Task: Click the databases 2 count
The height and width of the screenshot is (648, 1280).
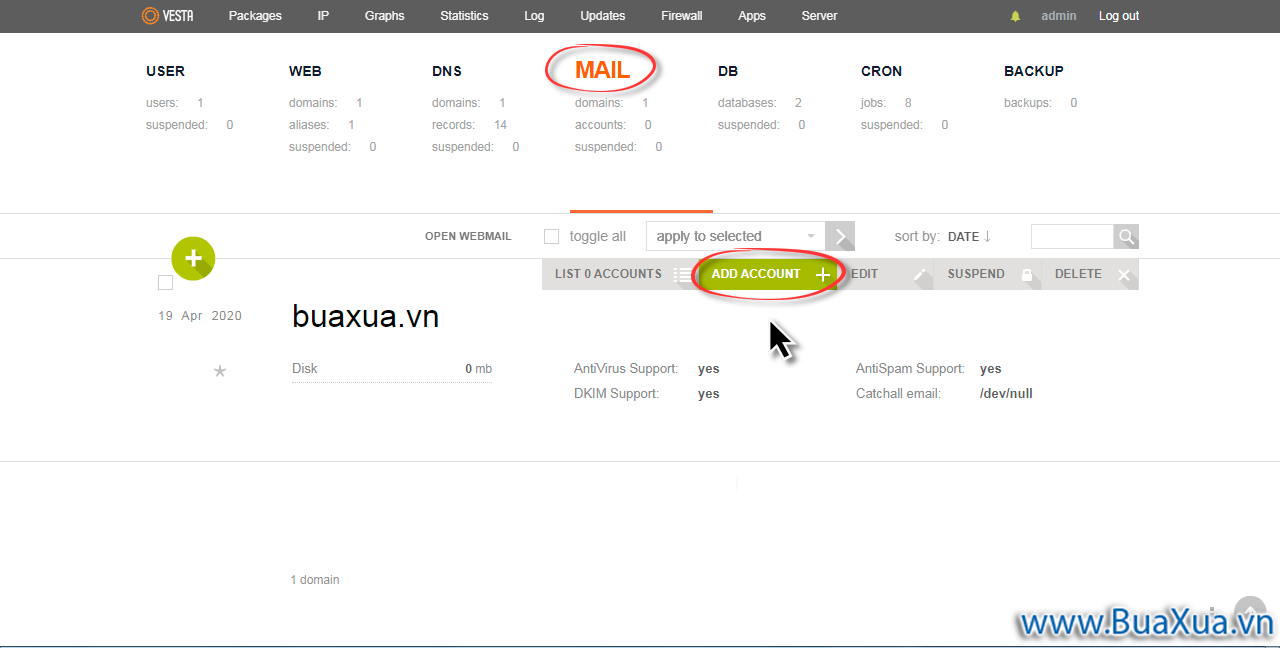Action: click(798, 103)
